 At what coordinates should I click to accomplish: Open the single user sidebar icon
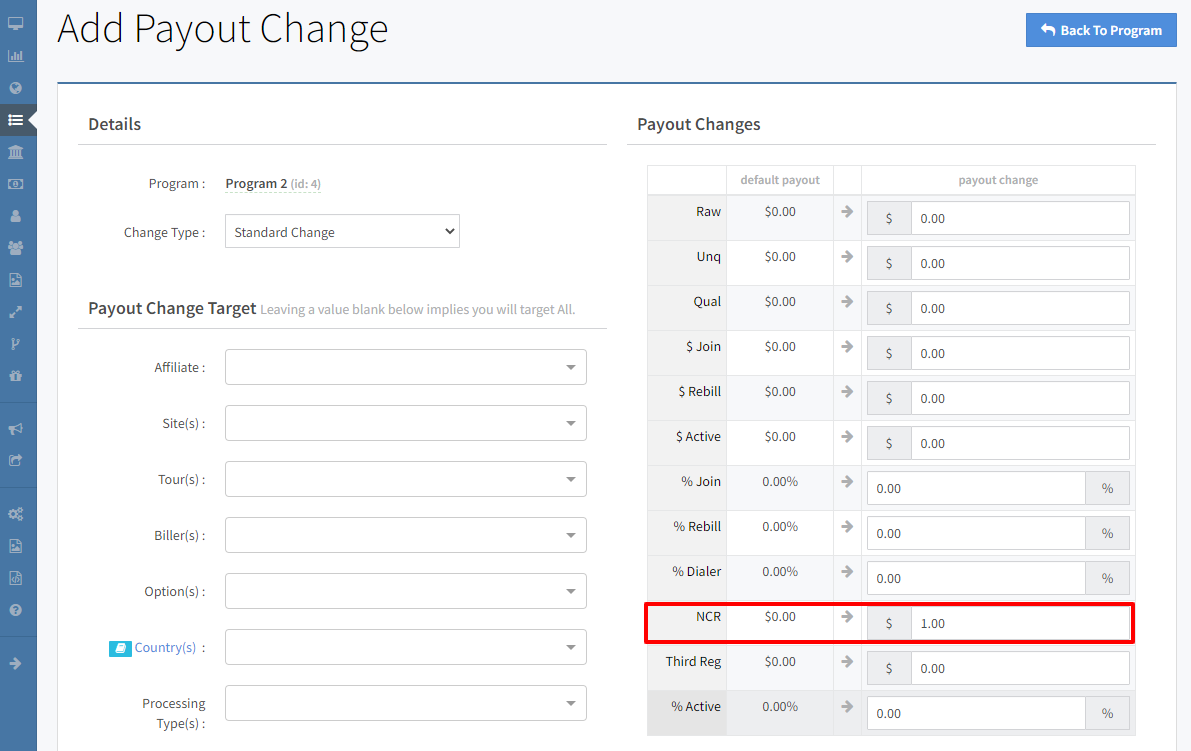pyautogui.click(x=15, y=216)
